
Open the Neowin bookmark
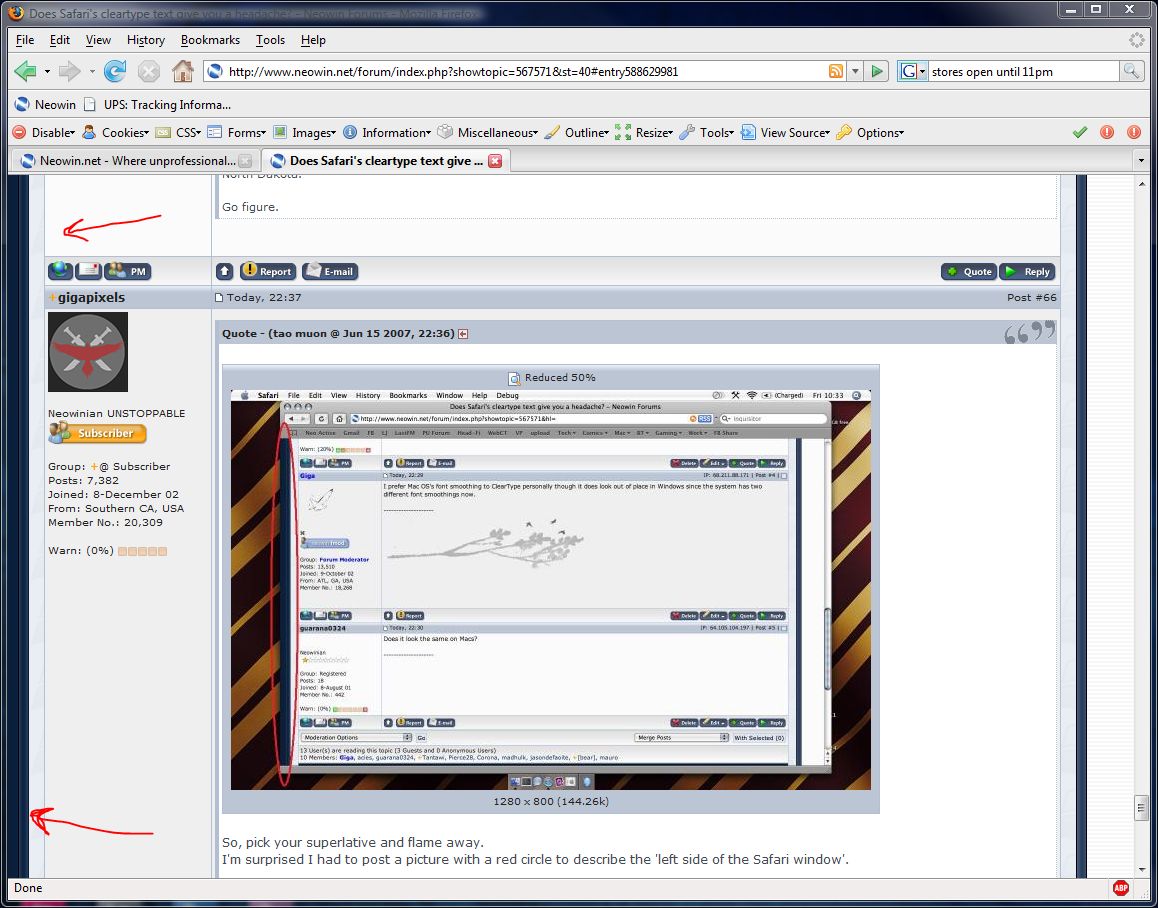pos(45,104)
